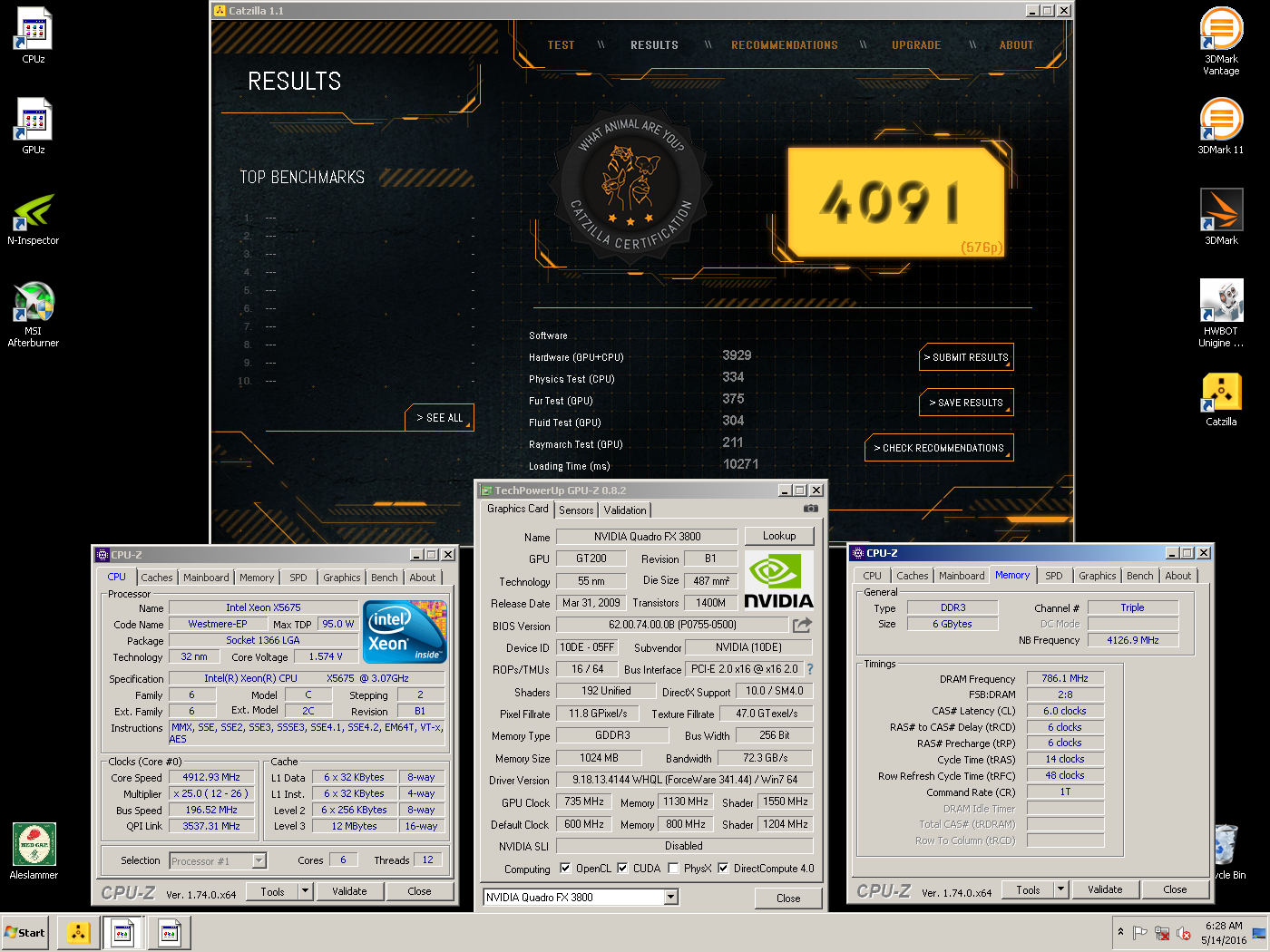Click the tray muted volume icon
1270x952 pixels.
coord(1184,933)
